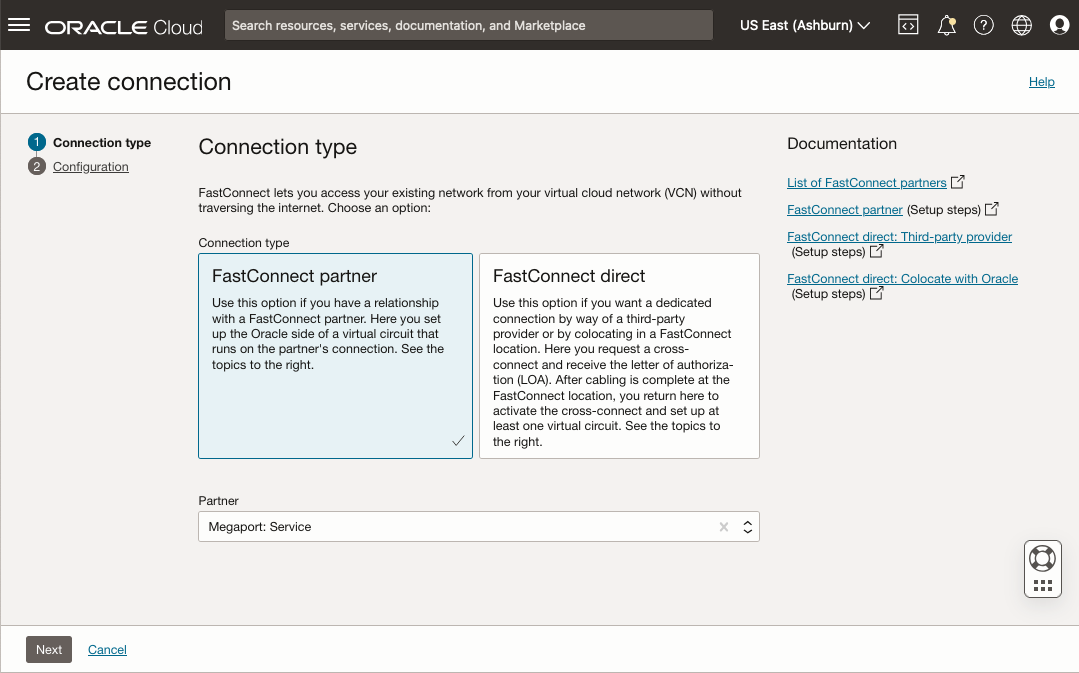Open List of FastConnect partners link
The height and width of the screenshot is (673, 1079).
click(866, 182)
